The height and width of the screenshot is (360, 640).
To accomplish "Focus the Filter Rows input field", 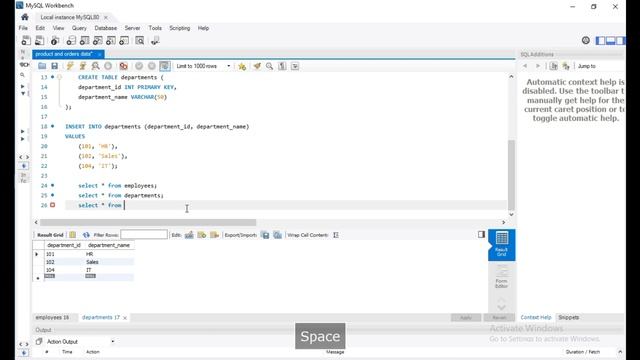I will tap(144, 235).
